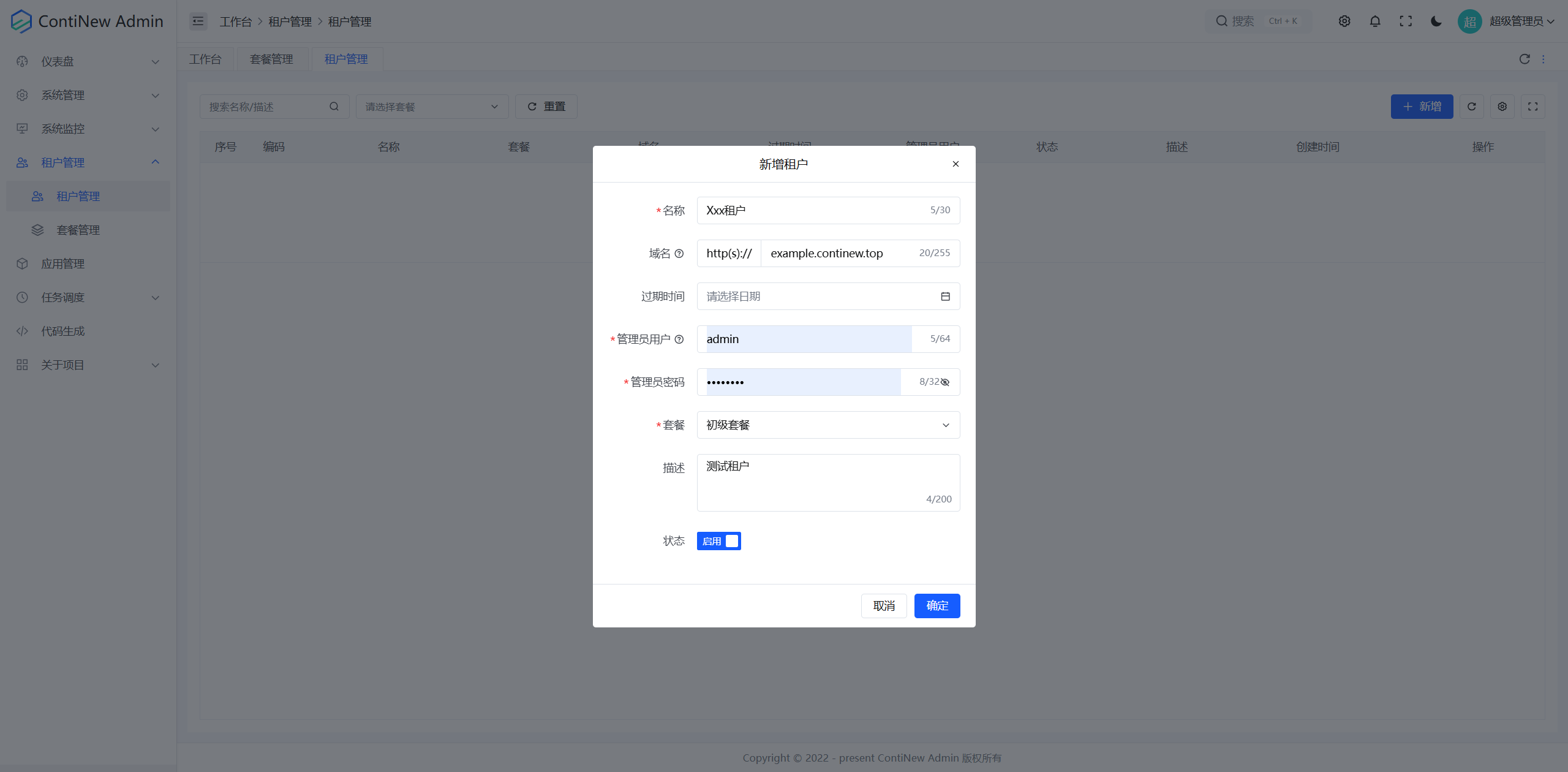Focus the 管理员用户 input with admin

828,339
